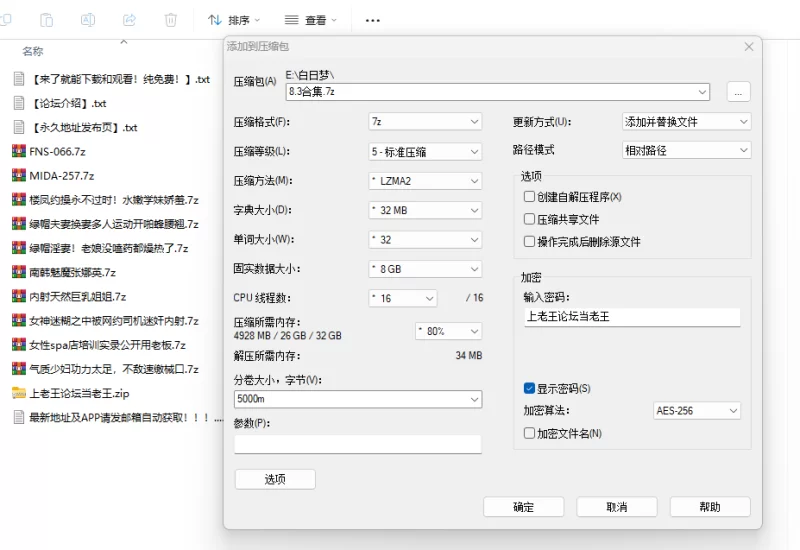Screen dimensions: 800x550
Task: Enable 操作完成后删除源文件 checkbox
Action: pos(529,241)
